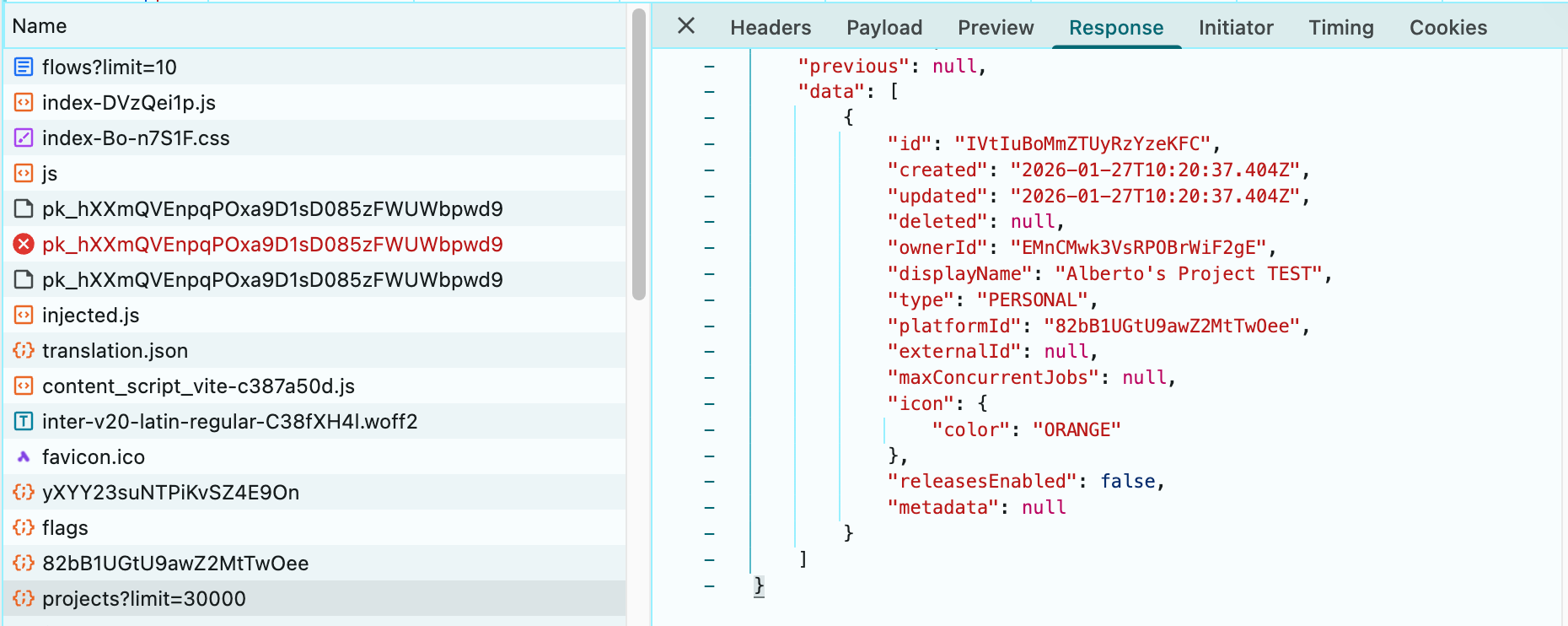
Task: Select the injected.js request
Action: 91,315
